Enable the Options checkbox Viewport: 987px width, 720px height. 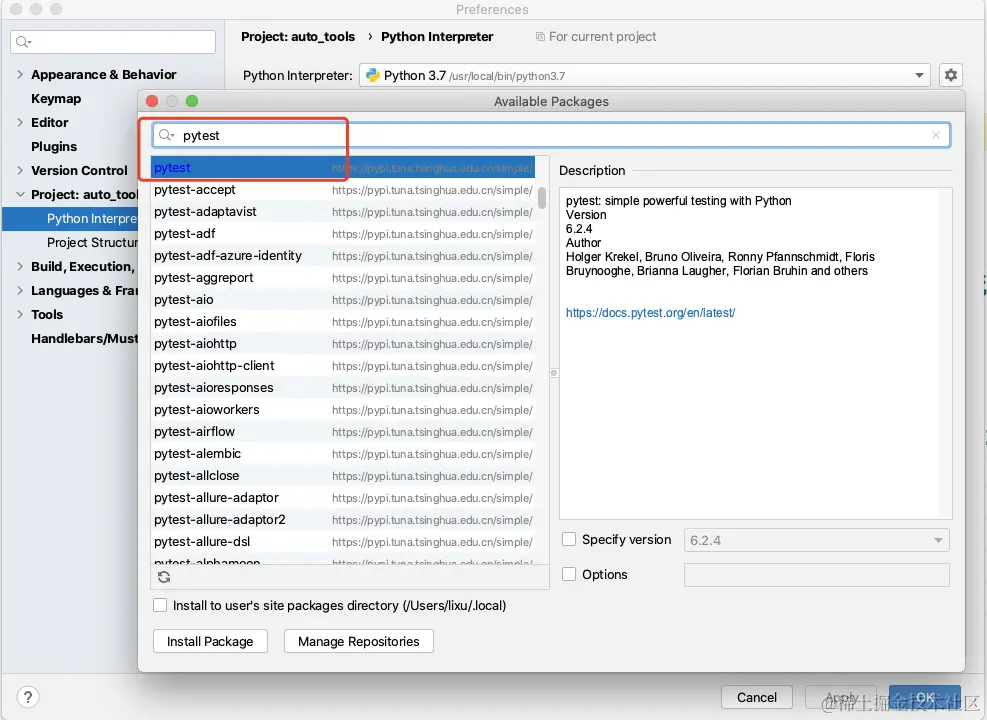(x=569, y=574)
